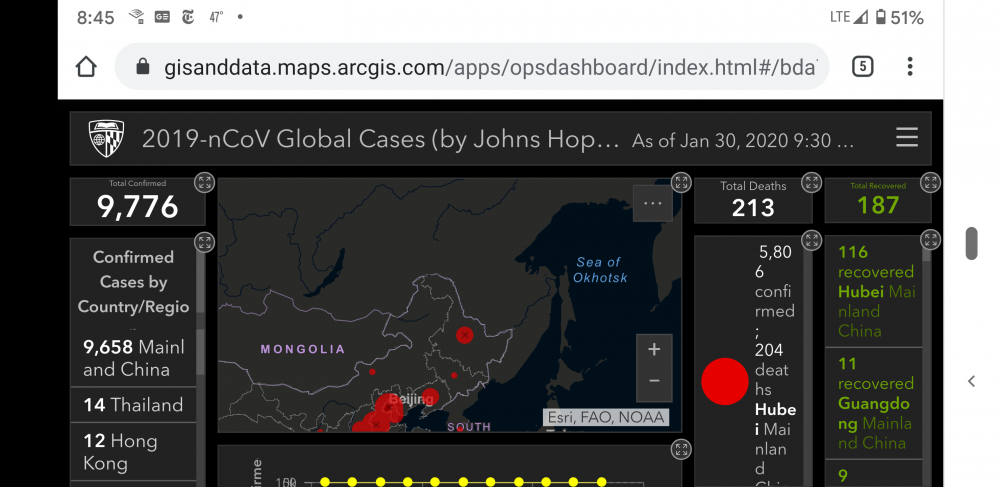Viewport: 1000px width, 487px height.
Task: Tap the battery 51% status indicator
Action: 899,17
